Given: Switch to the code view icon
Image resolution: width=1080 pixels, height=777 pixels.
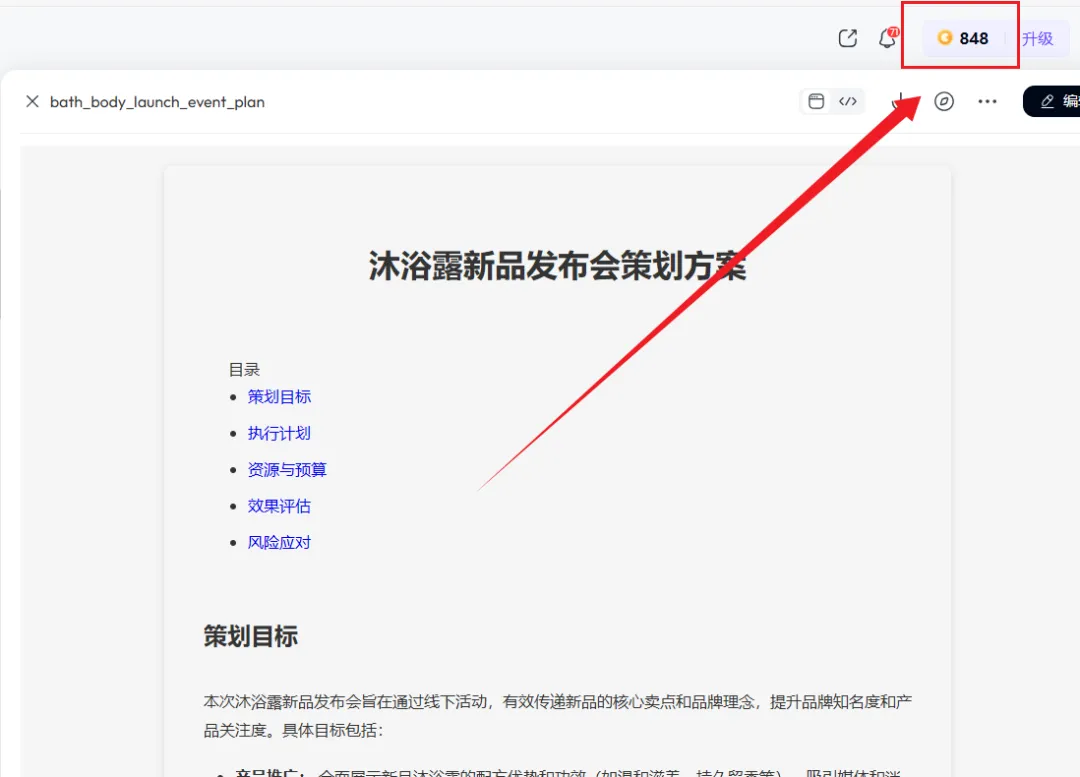Looking at the screenshot, I should [x=848, y=101].
